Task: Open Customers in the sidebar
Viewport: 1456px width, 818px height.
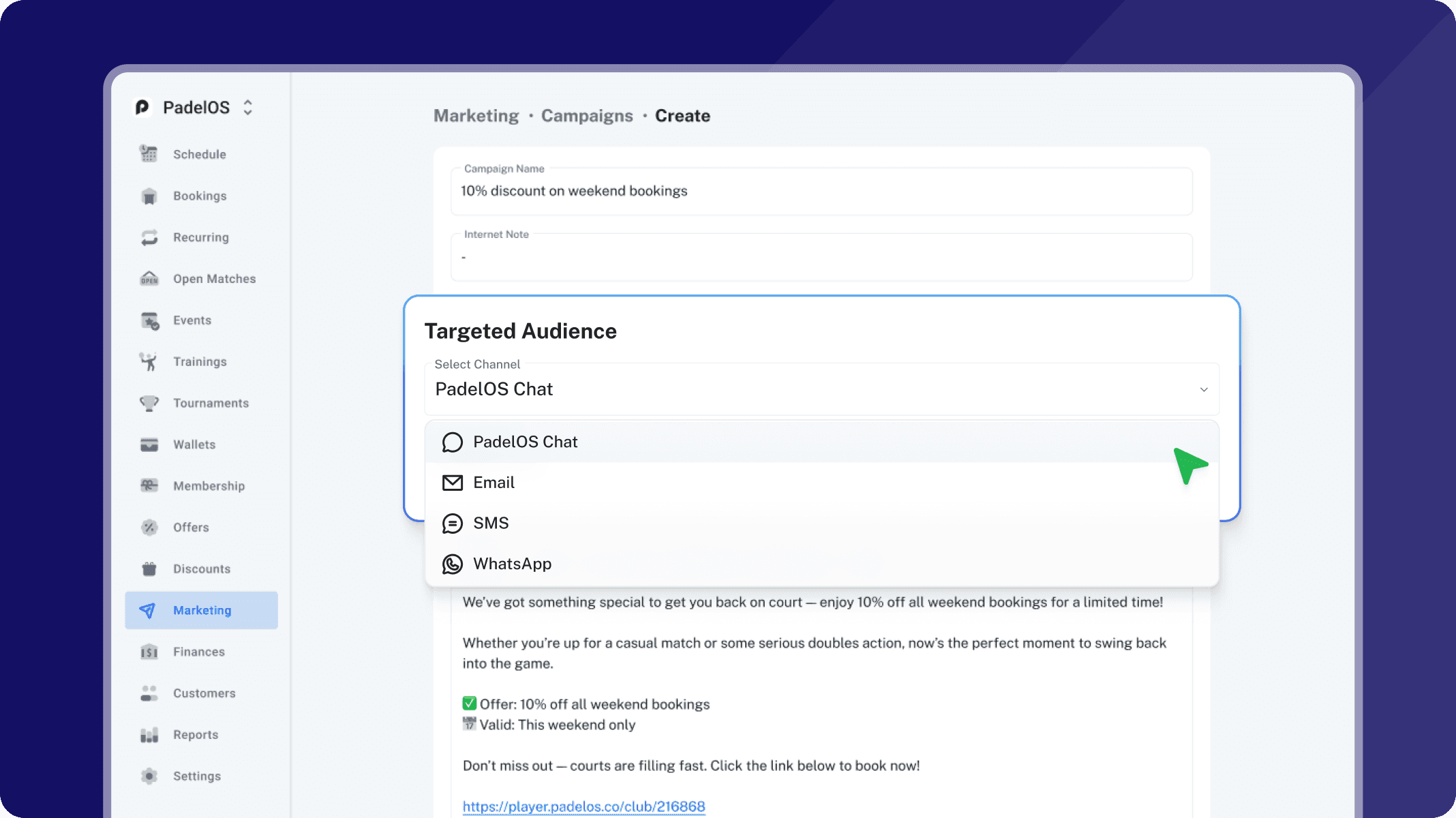Action: (204, 693)
